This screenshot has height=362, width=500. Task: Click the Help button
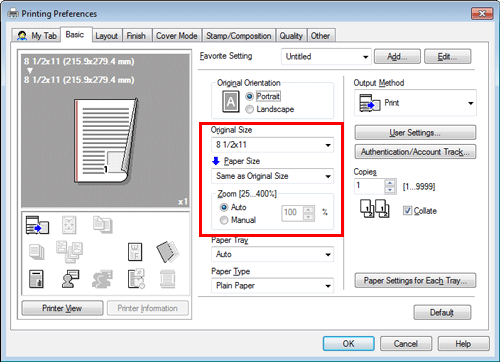tap(463, 343)
